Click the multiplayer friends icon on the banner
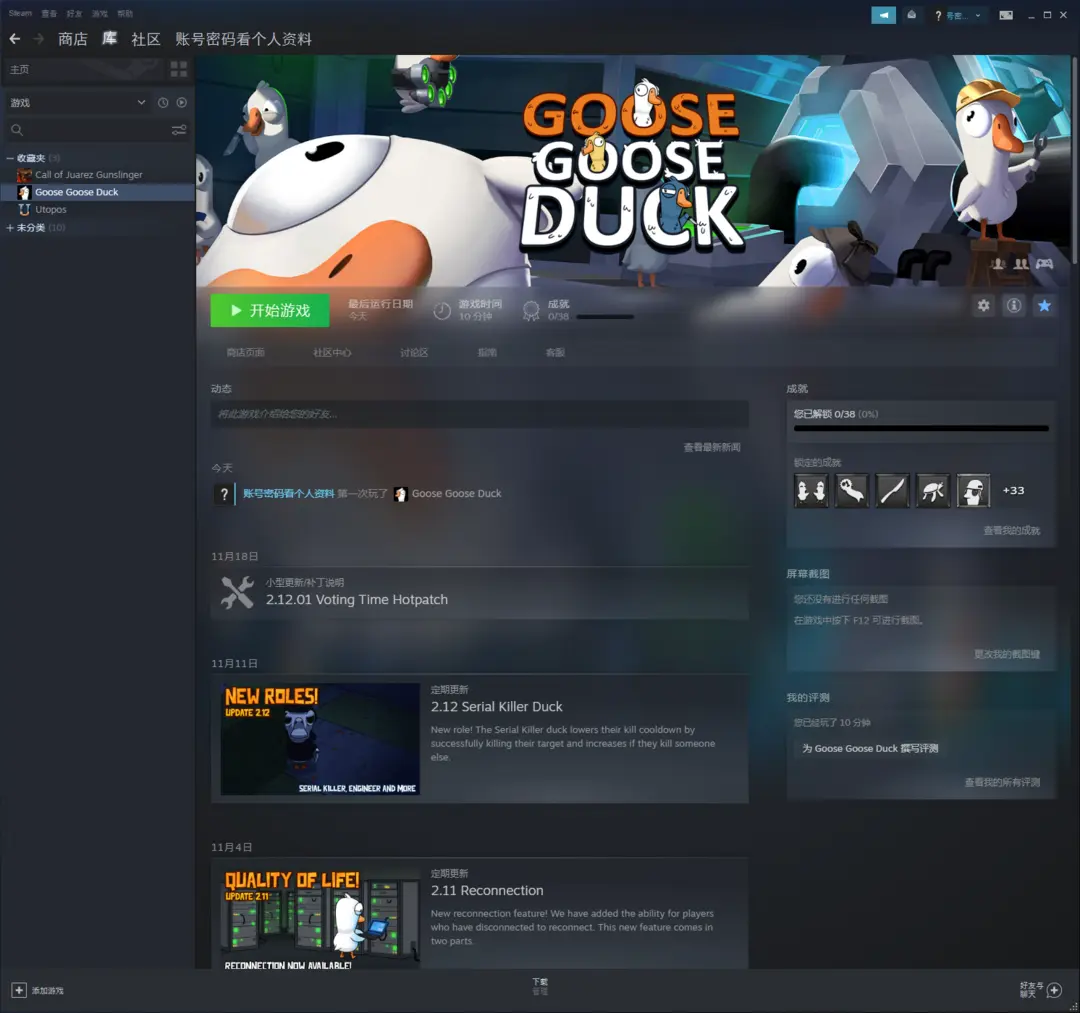This screenshot has width=1080, height=1013. (1021, 264)
